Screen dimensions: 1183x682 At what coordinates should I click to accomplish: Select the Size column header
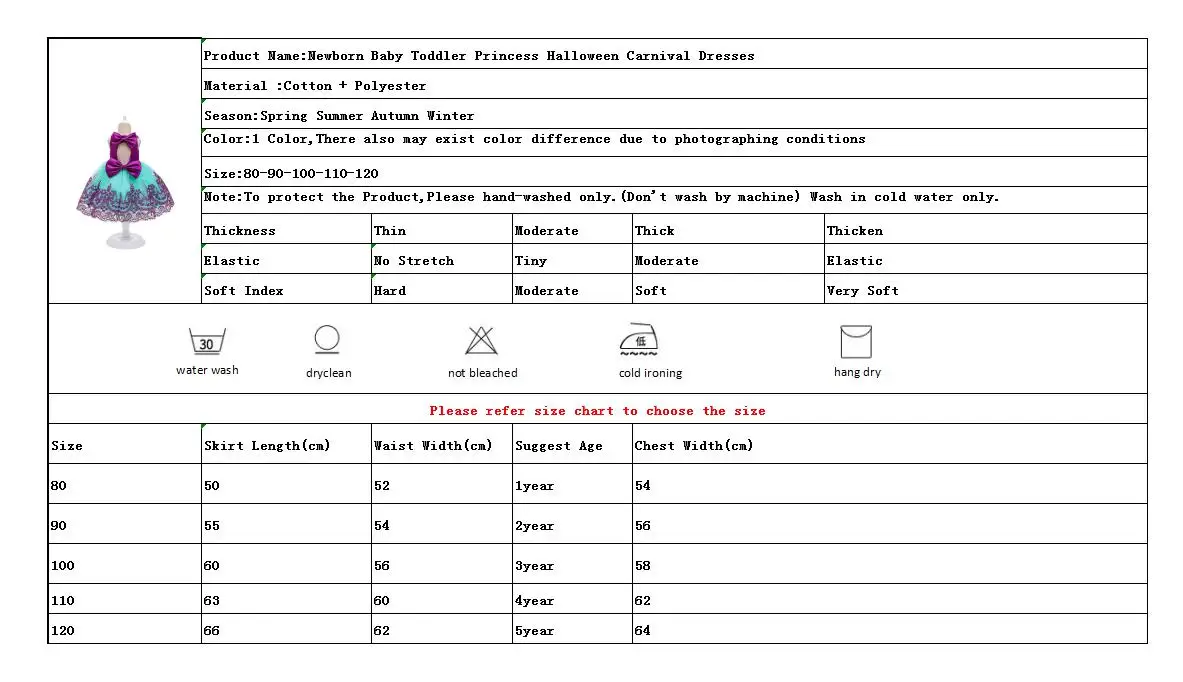124,444
